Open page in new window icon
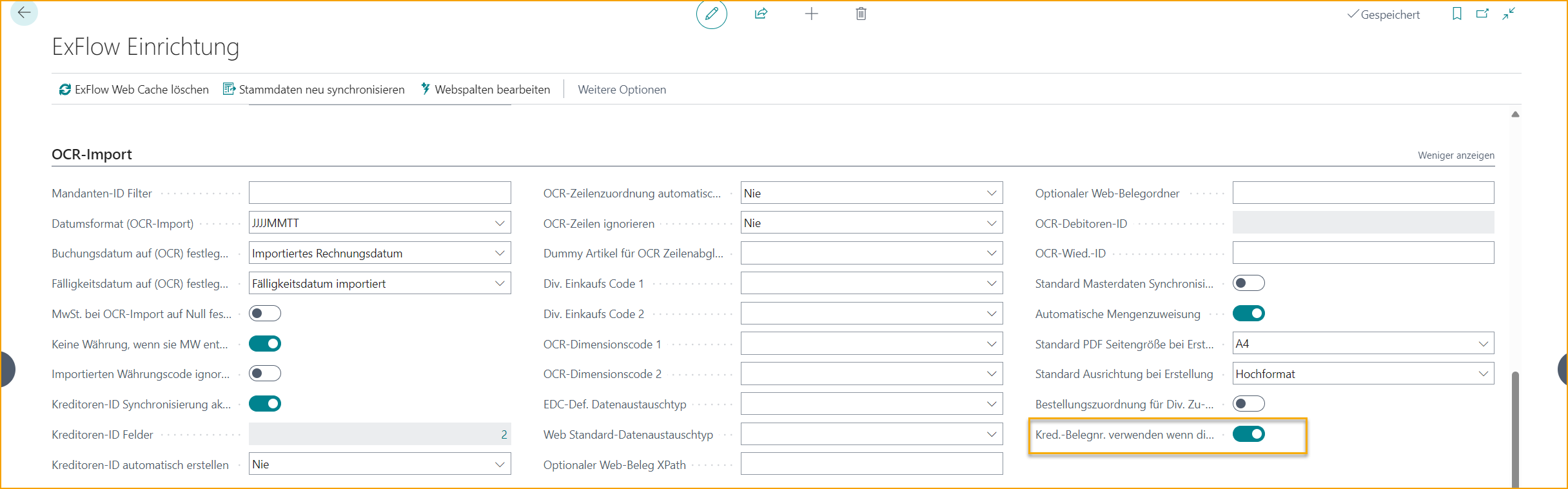Screen dimensions: 1568x489 click(x=1483, y=14)
